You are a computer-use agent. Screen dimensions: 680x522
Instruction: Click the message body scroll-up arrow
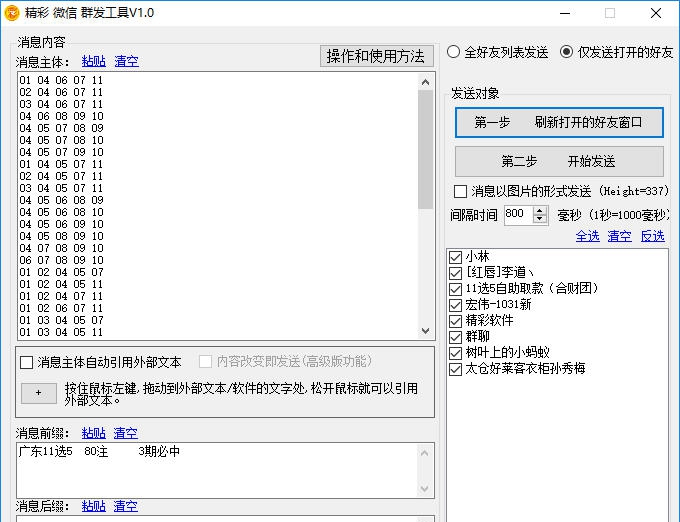tap(425, 82)
